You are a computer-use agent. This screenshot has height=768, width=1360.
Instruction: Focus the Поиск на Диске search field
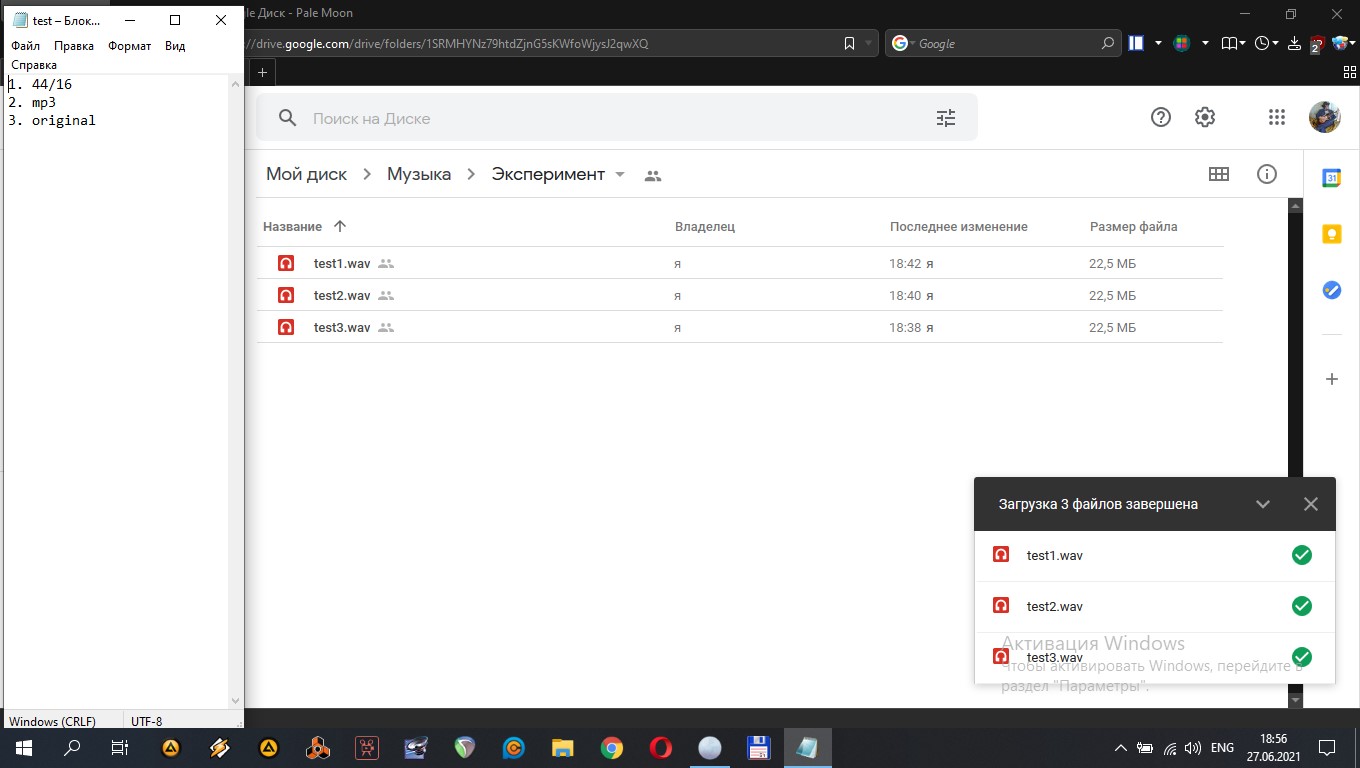tap(617, 118)
